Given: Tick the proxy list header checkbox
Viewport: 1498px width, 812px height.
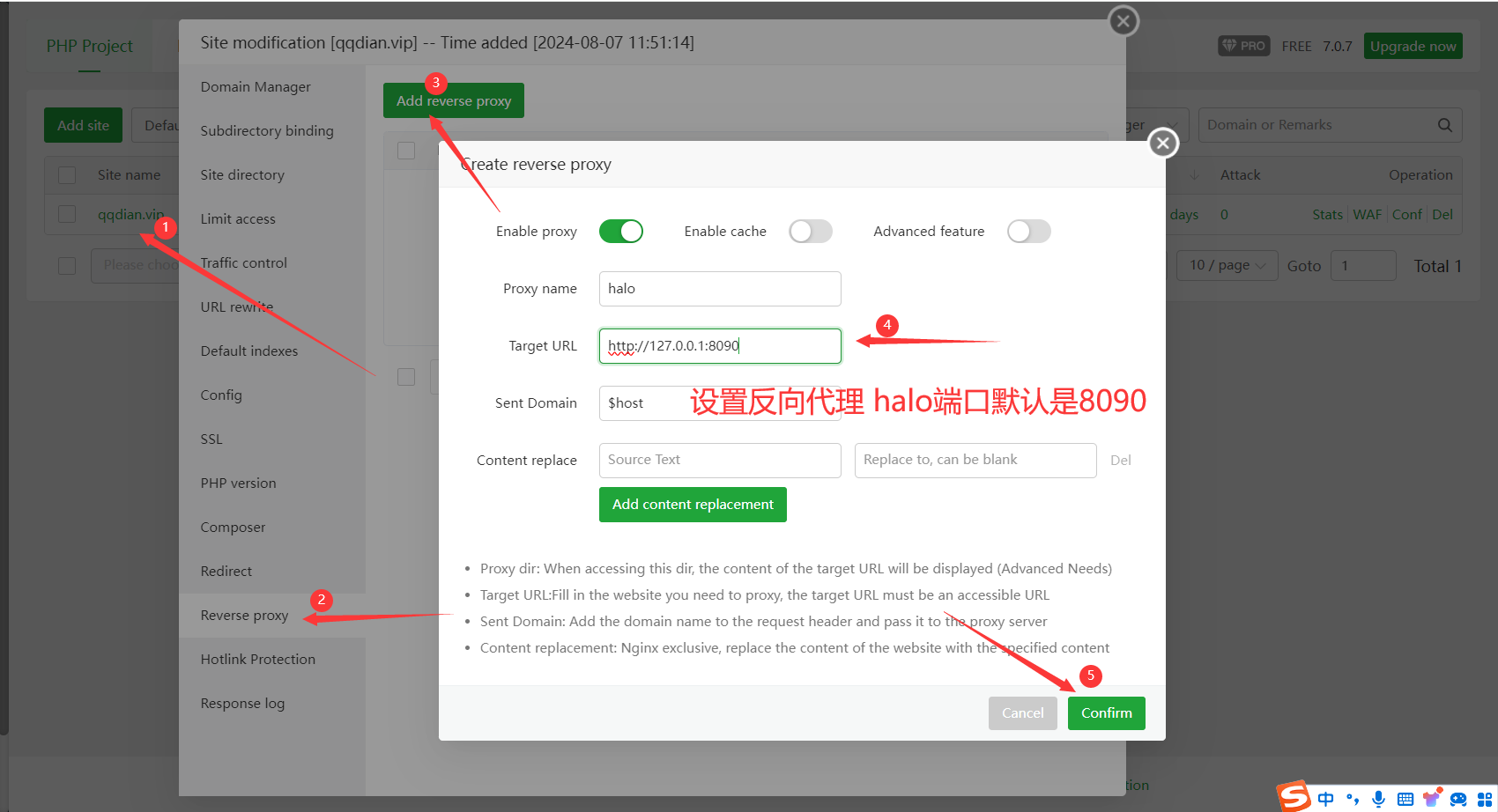Looking at the screenshot, I should (x=406, y=151).
